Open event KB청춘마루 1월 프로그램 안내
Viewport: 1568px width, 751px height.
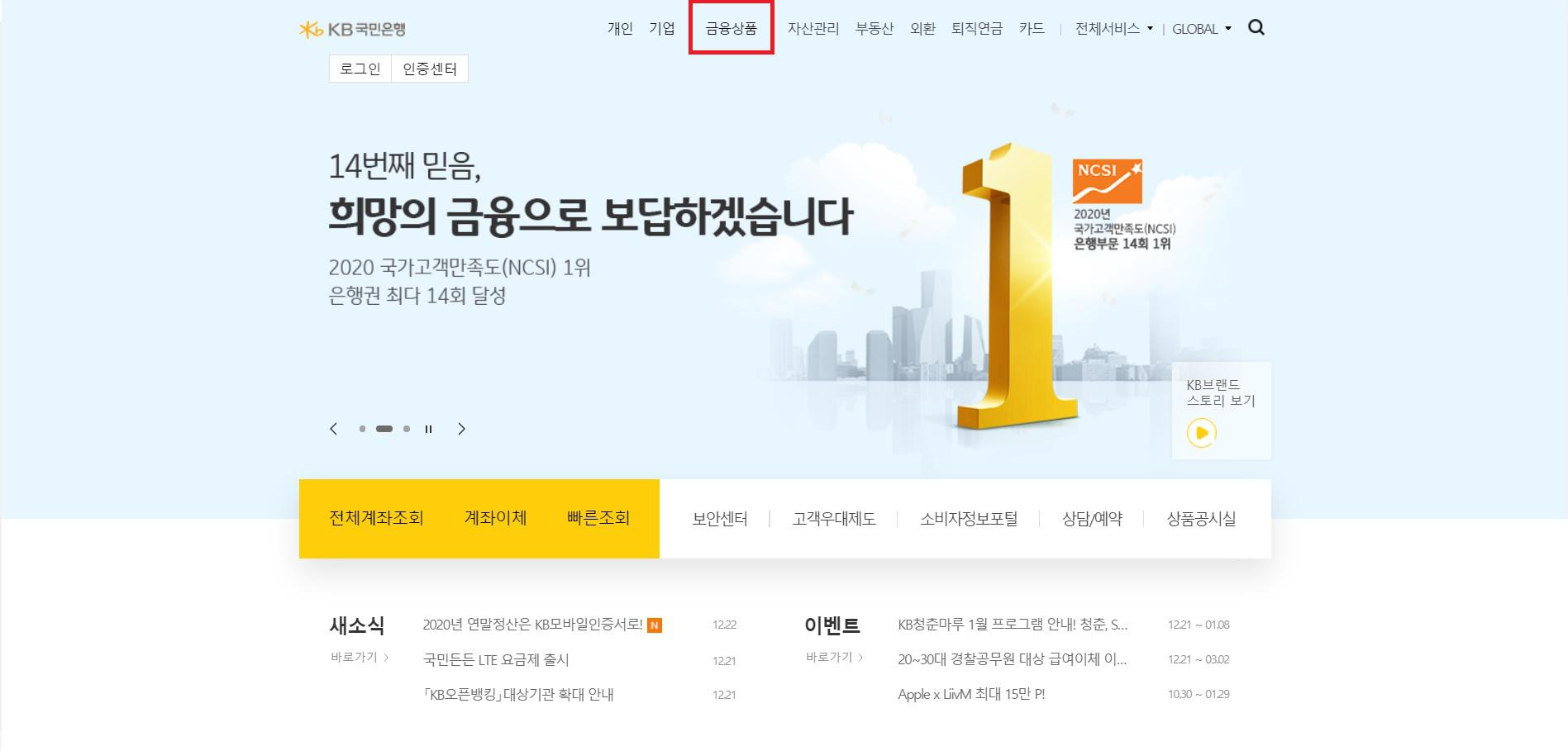tap(1013, 625)
